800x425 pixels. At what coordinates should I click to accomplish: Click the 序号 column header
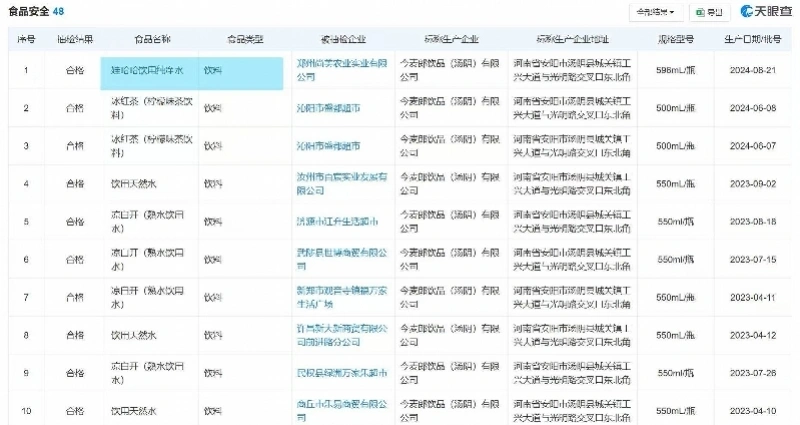26,39
